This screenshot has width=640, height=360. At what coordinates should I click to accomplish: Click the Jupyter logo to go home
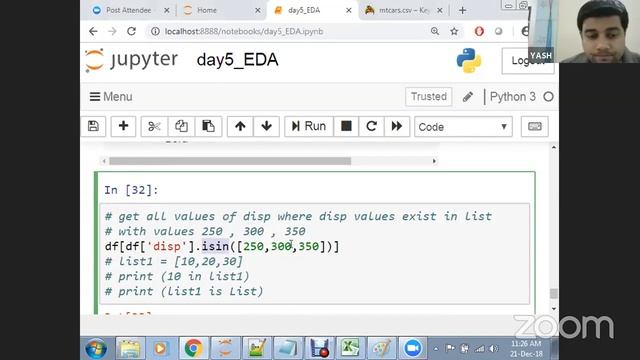click(x=131, y=60)
